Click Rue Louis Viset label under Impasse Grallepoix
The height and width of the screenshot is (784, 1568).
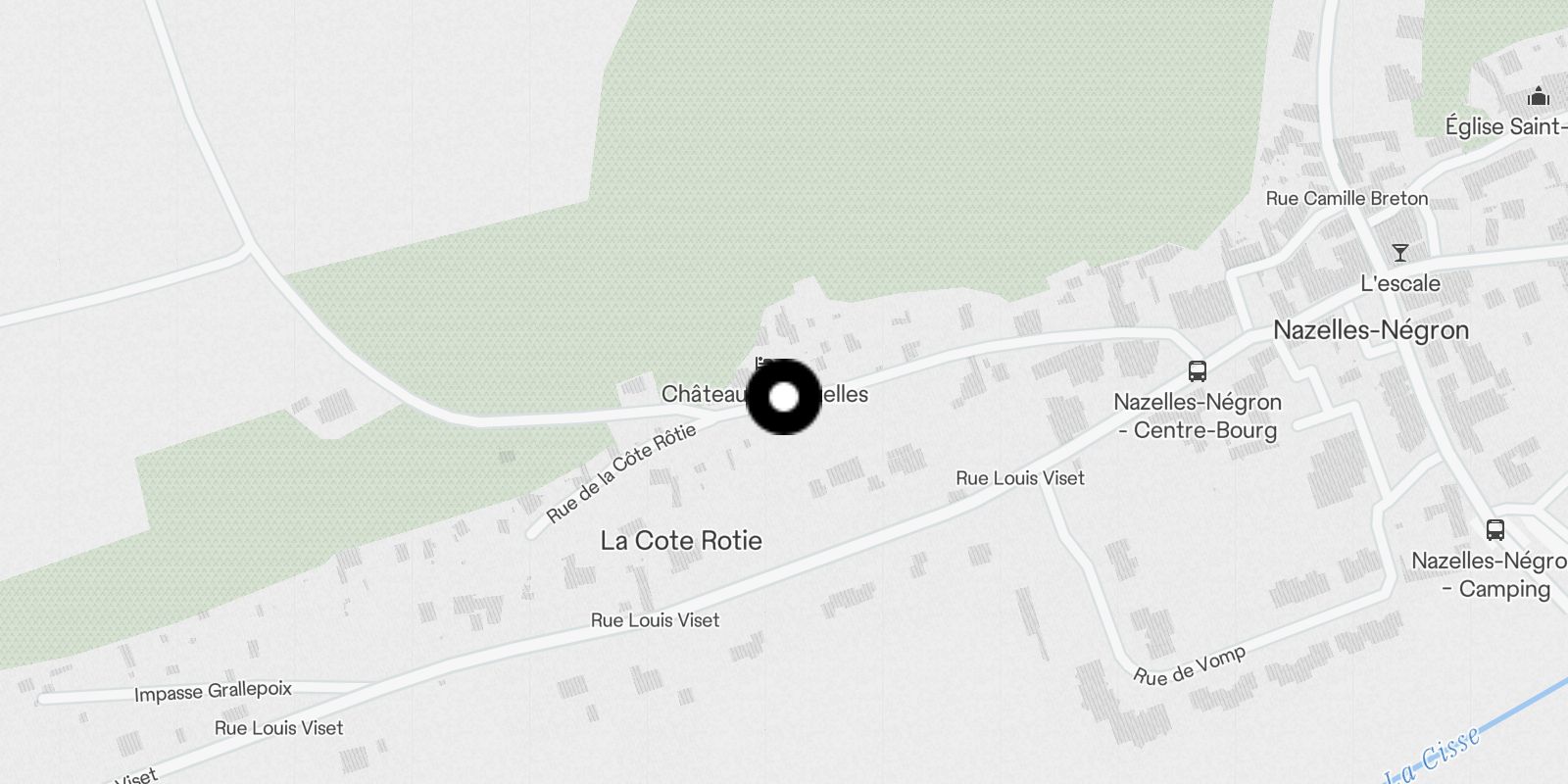point(278,728)
